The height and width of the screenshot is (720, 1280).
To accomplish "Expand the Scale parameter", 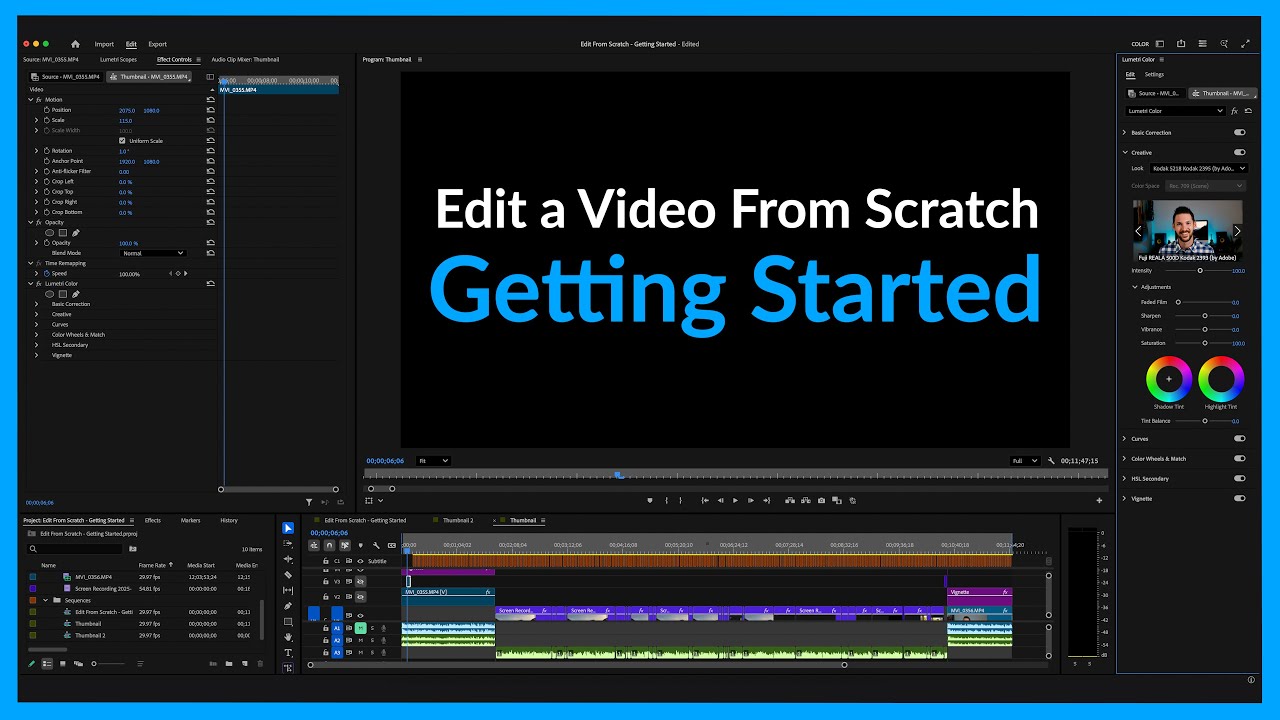I will (36, 120).
